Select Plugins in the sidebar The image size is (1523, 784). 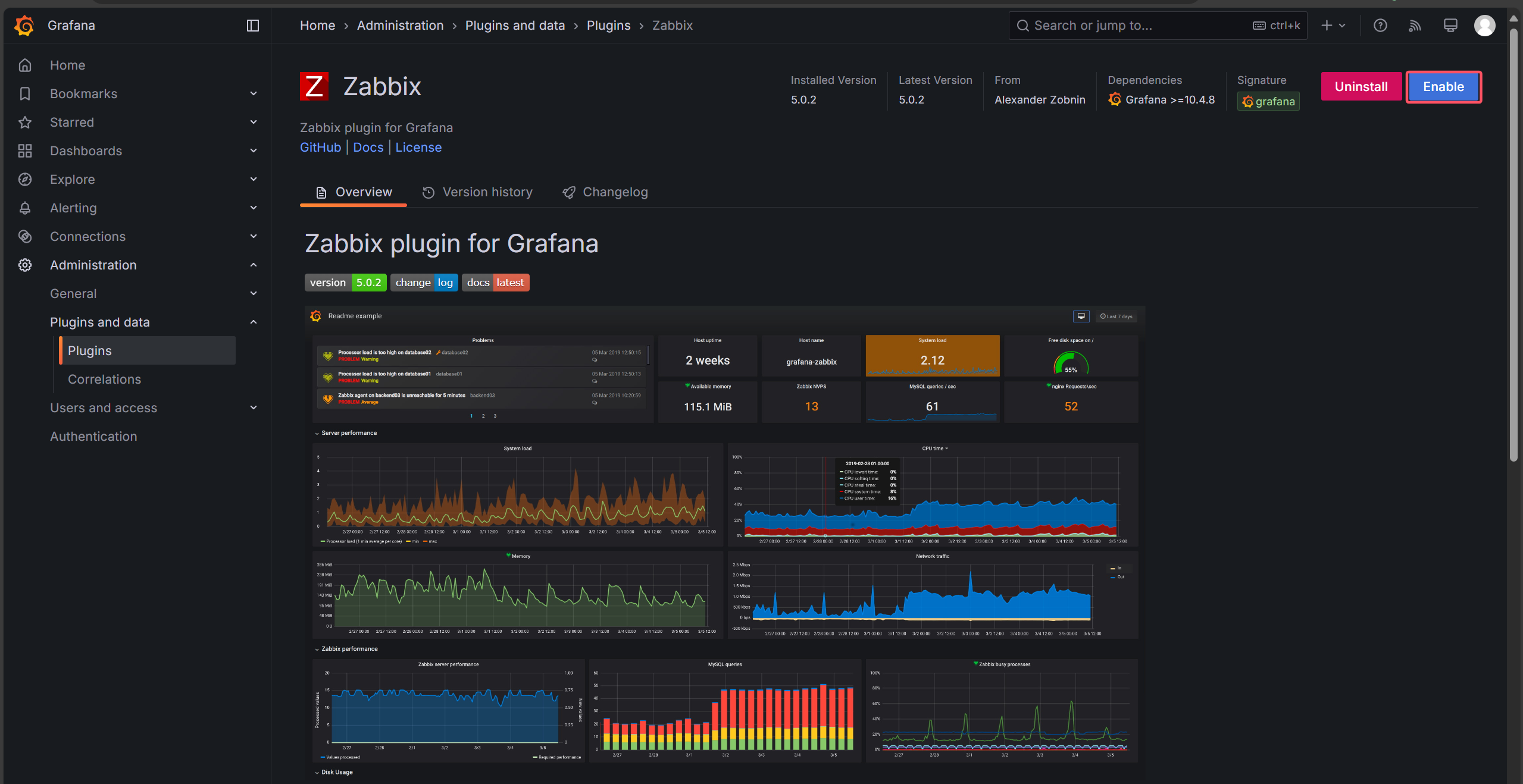tap(148, 351)
